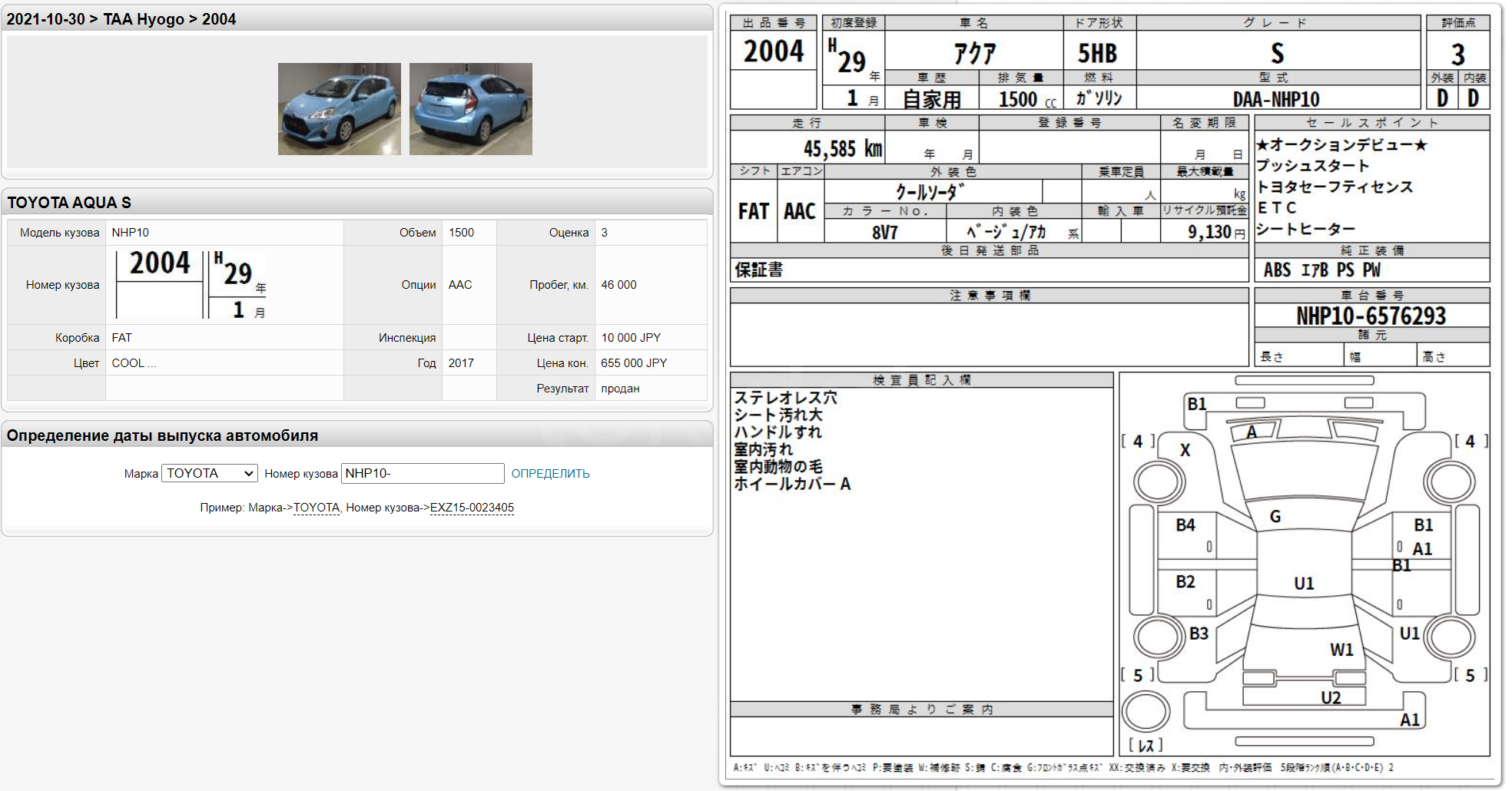Open the front view car photo thumbnail
Screen dimensions: 1512x791
(x=340, y=109)
